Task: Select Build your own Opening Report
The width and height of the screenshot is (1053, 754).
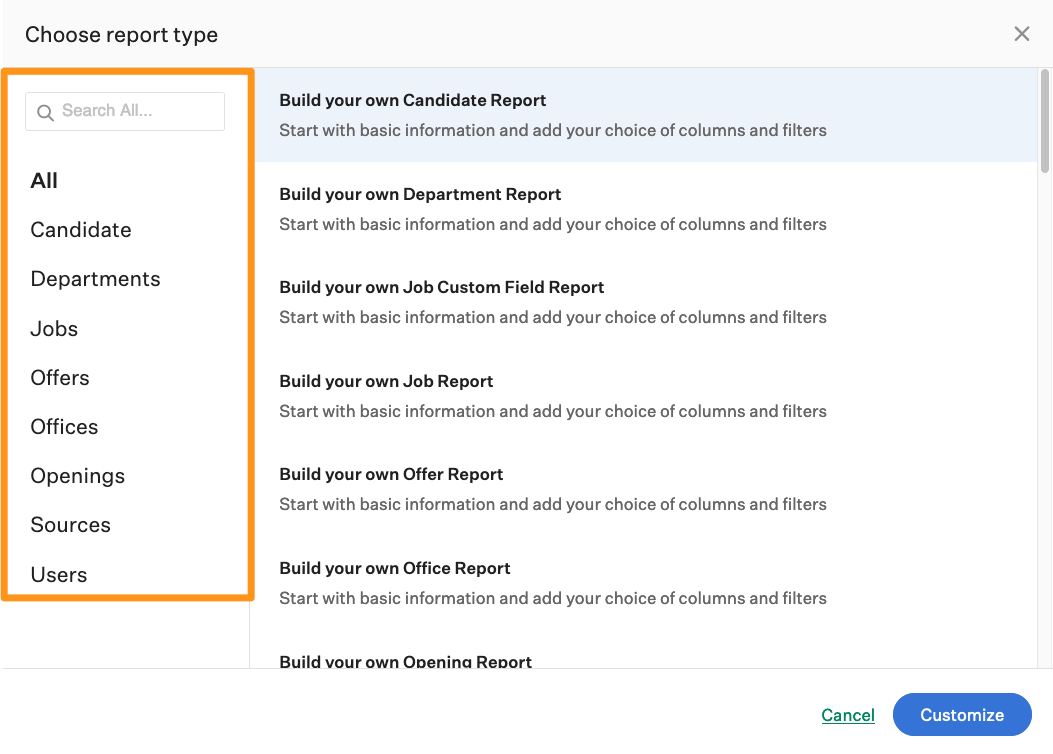Action: (x=646, y=650)
